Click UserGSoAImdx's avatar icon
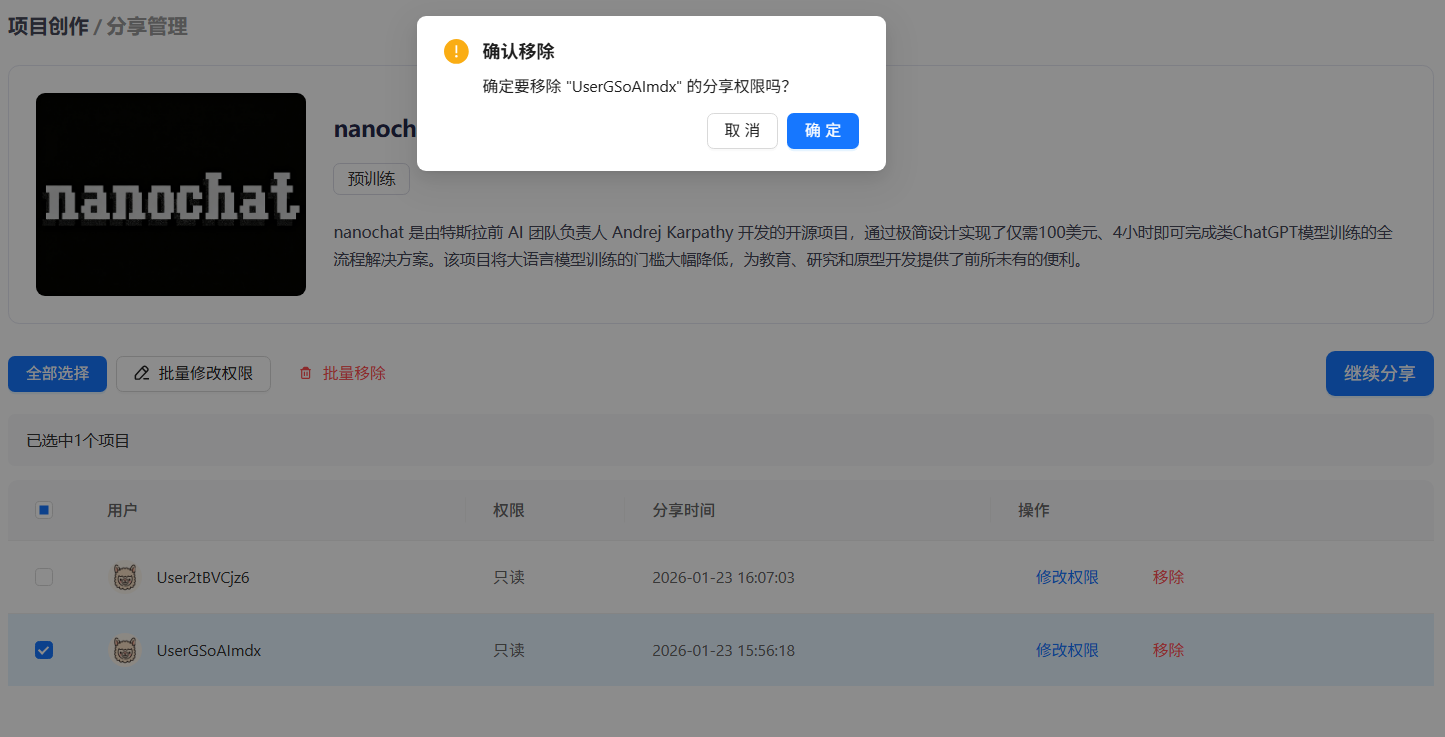This screenshot has width=1445, height=737. tap(125, 650)
